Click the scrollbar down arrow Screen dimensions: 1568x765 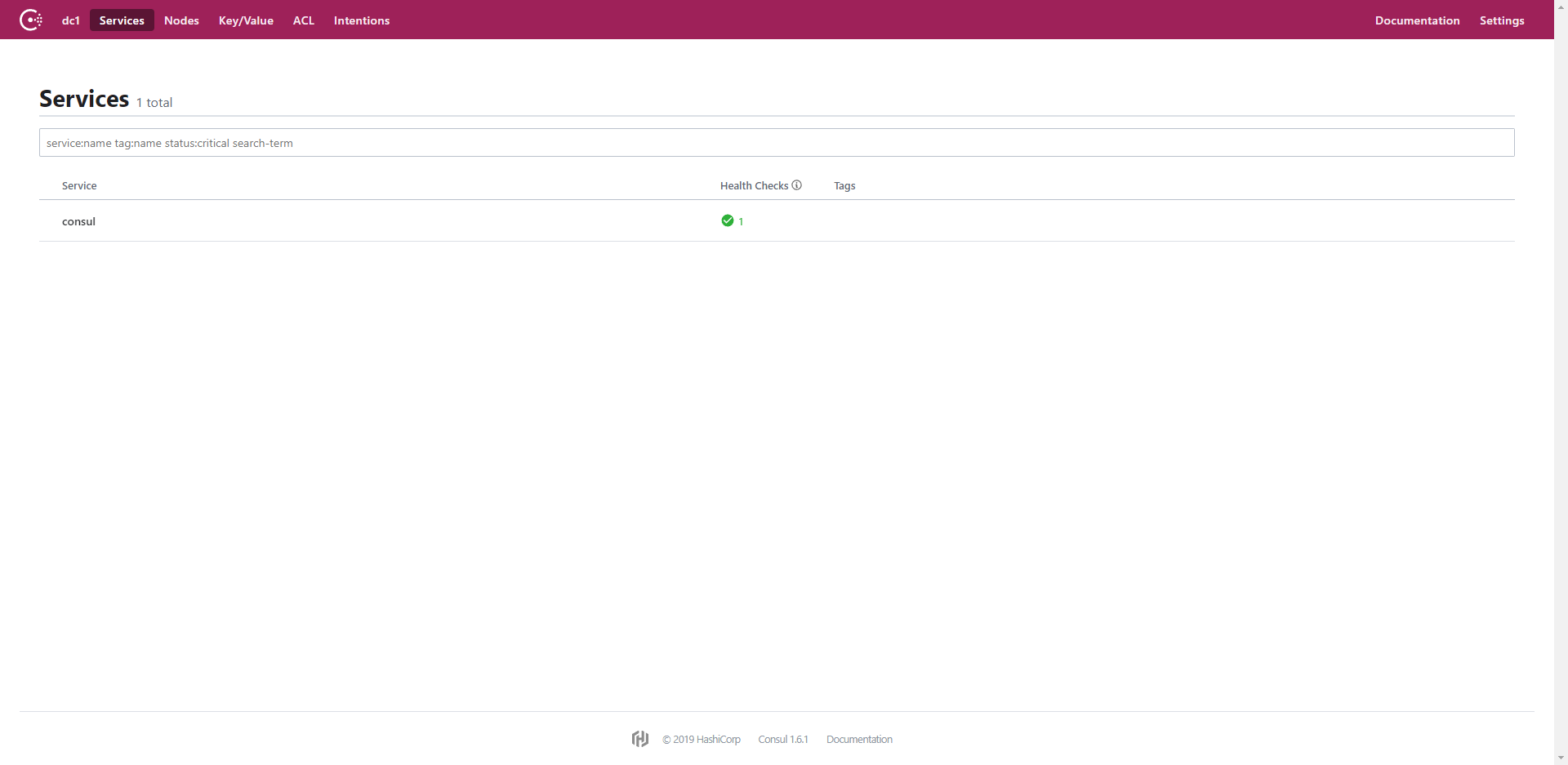click(1561, 758)
